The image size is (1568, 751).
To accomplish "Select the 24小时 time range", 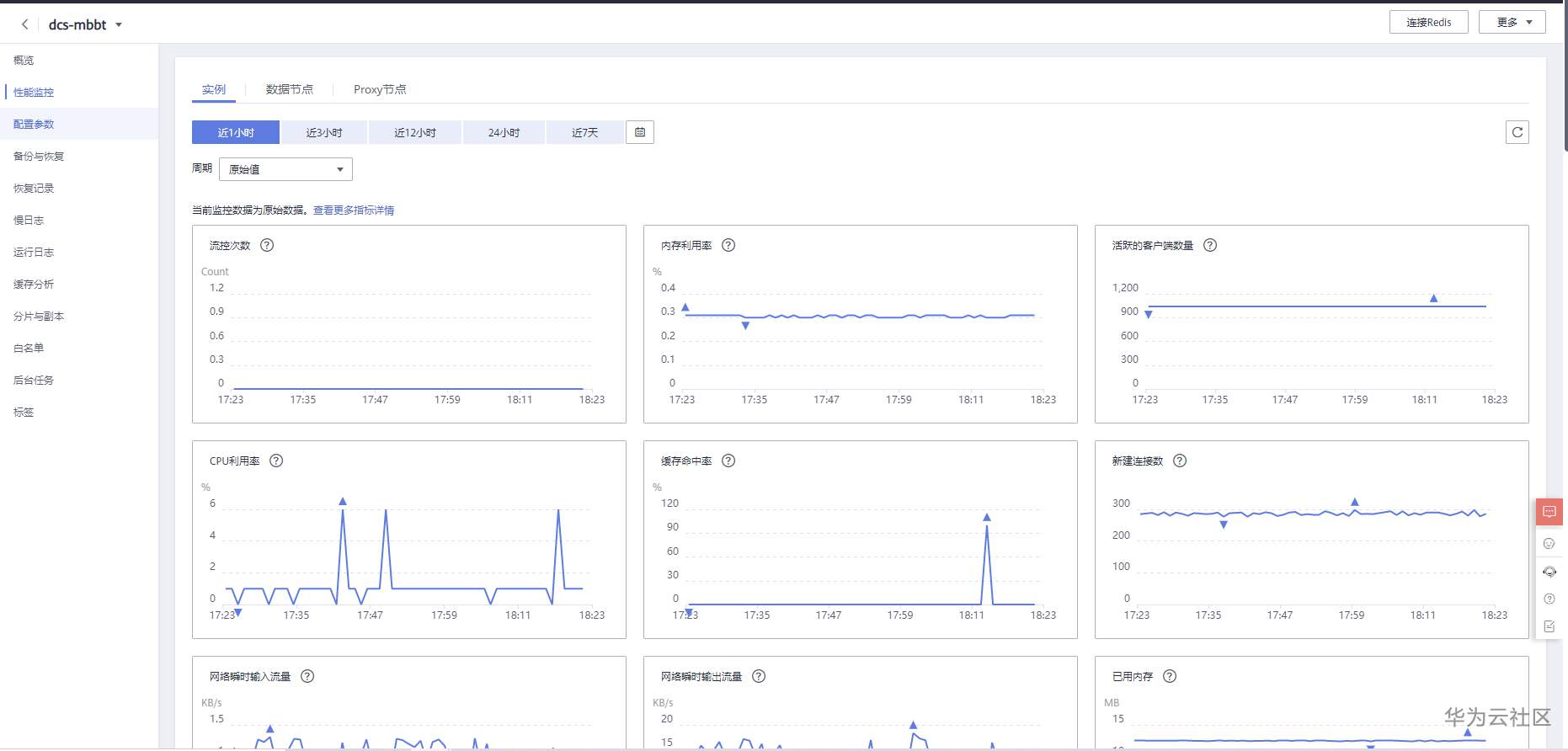I will tap(504, 132).
